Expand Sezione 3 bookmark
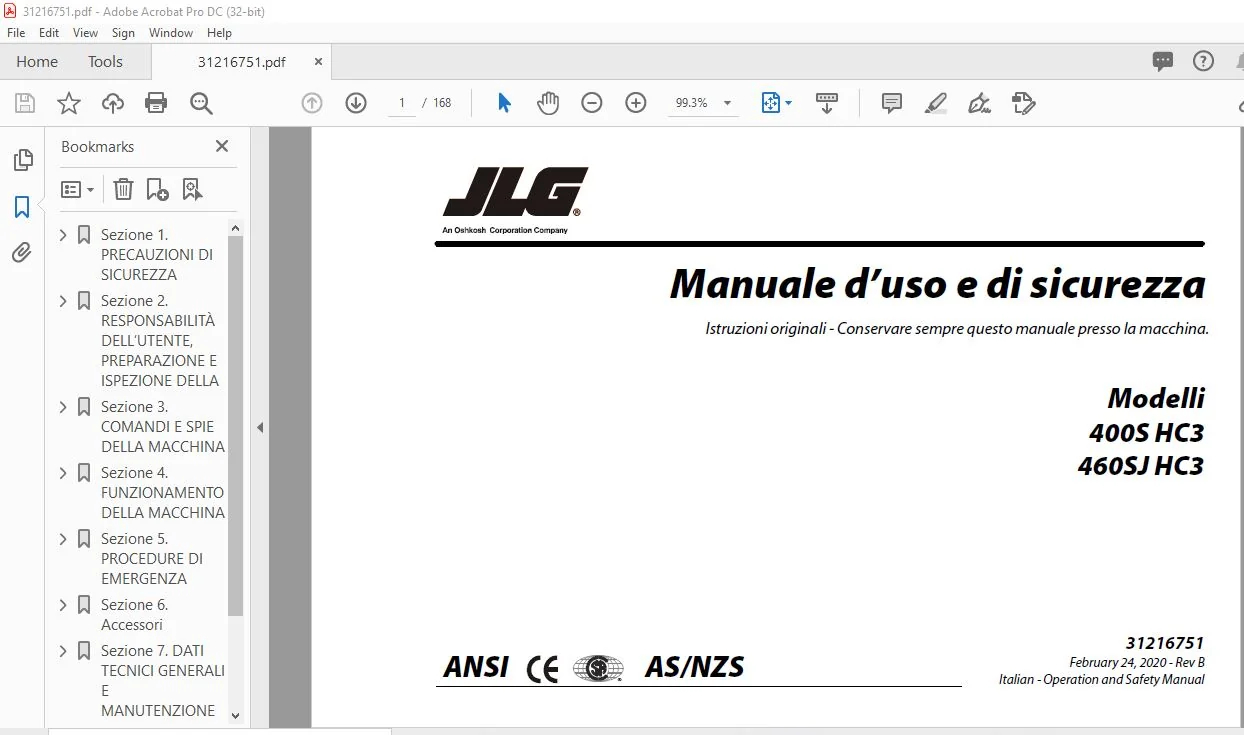This screenshot has height=735, width=1244. [63, 407]
